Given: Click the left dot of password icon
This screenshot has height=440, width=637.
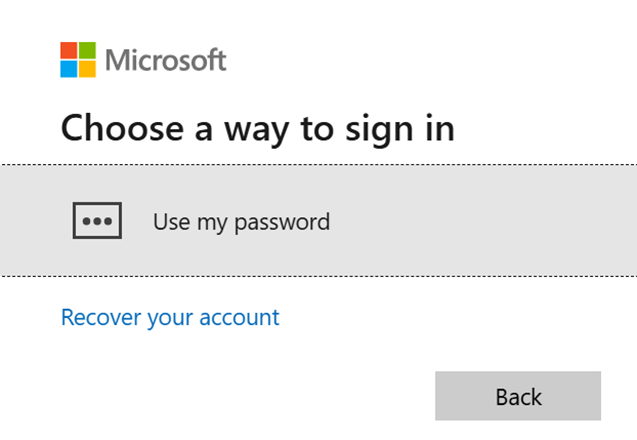Looking at the screenshot, I should [87, 222].
